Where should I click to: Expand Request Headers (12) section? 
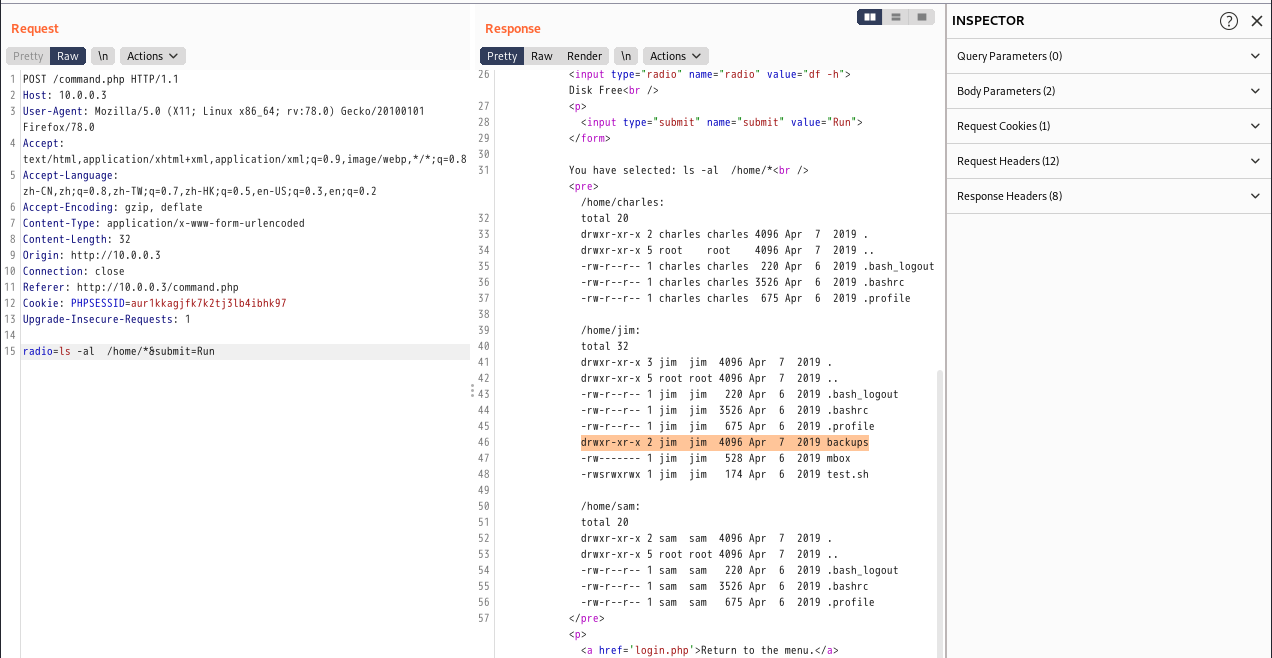click(x=1109, y=161)
